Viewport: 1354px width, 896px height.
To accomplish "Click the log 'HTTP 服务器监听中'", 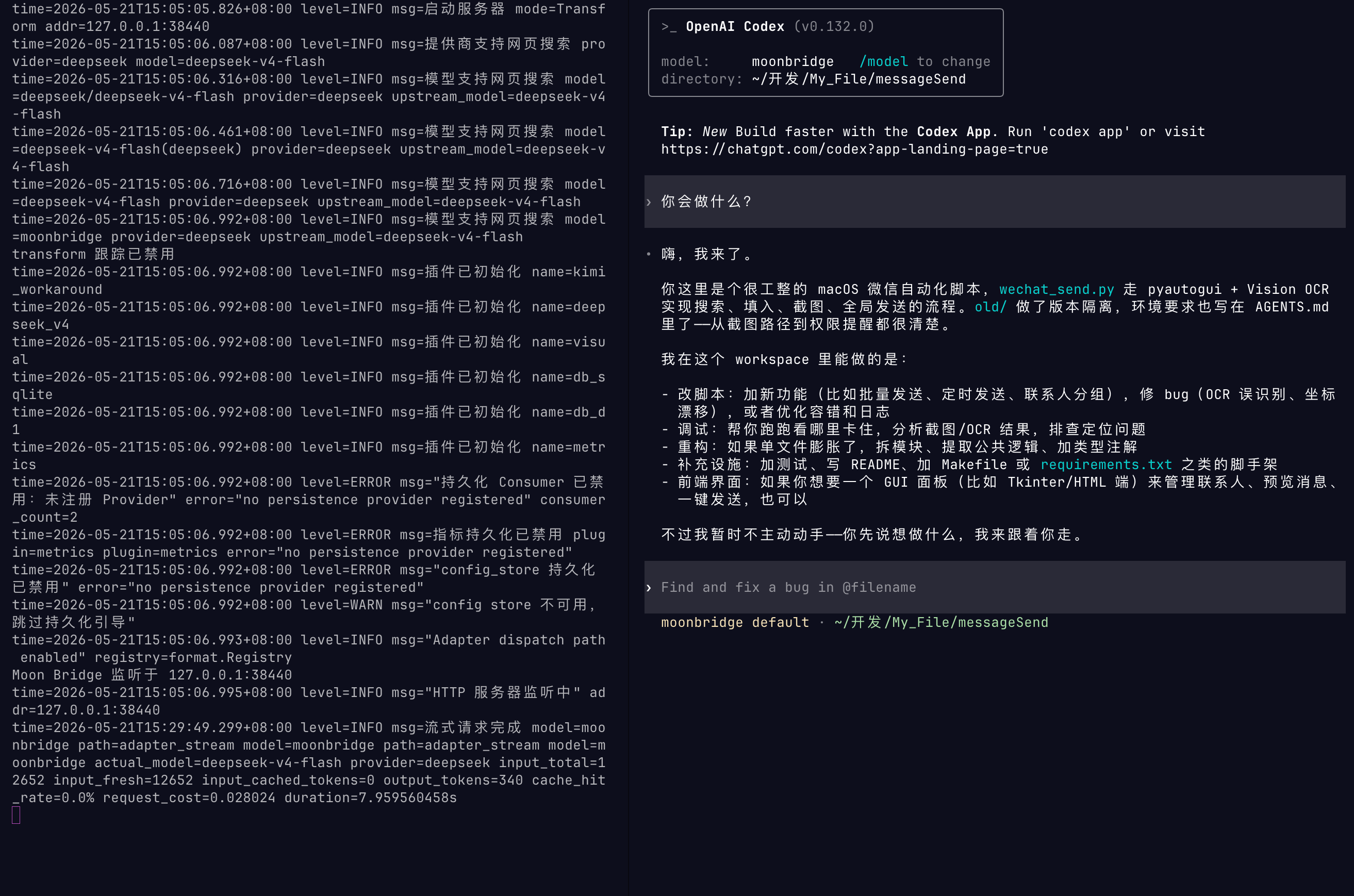I will [x=309, y=701].
